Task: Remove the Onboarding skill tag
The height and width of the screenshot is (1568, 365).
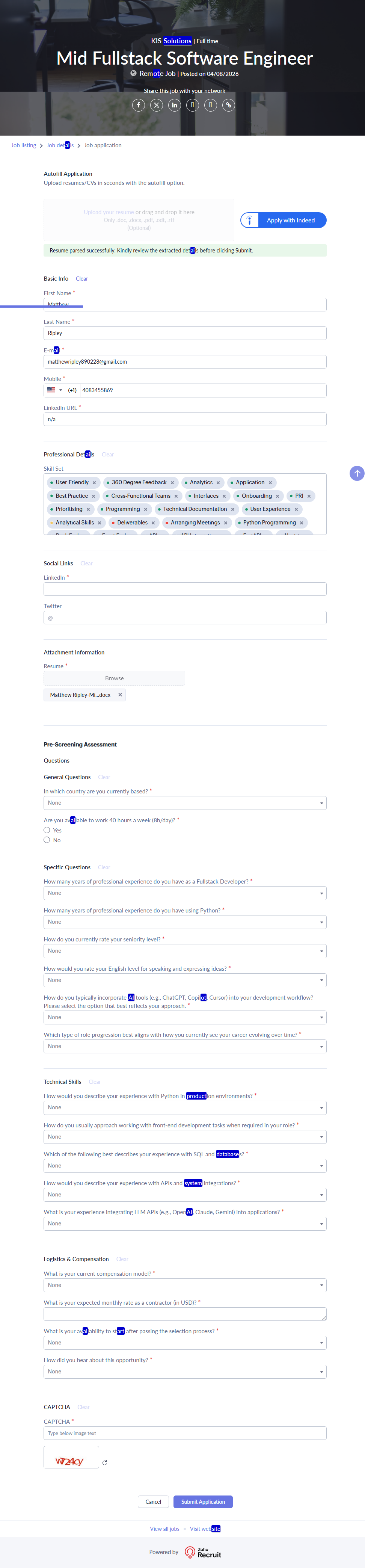Action: 278,496
